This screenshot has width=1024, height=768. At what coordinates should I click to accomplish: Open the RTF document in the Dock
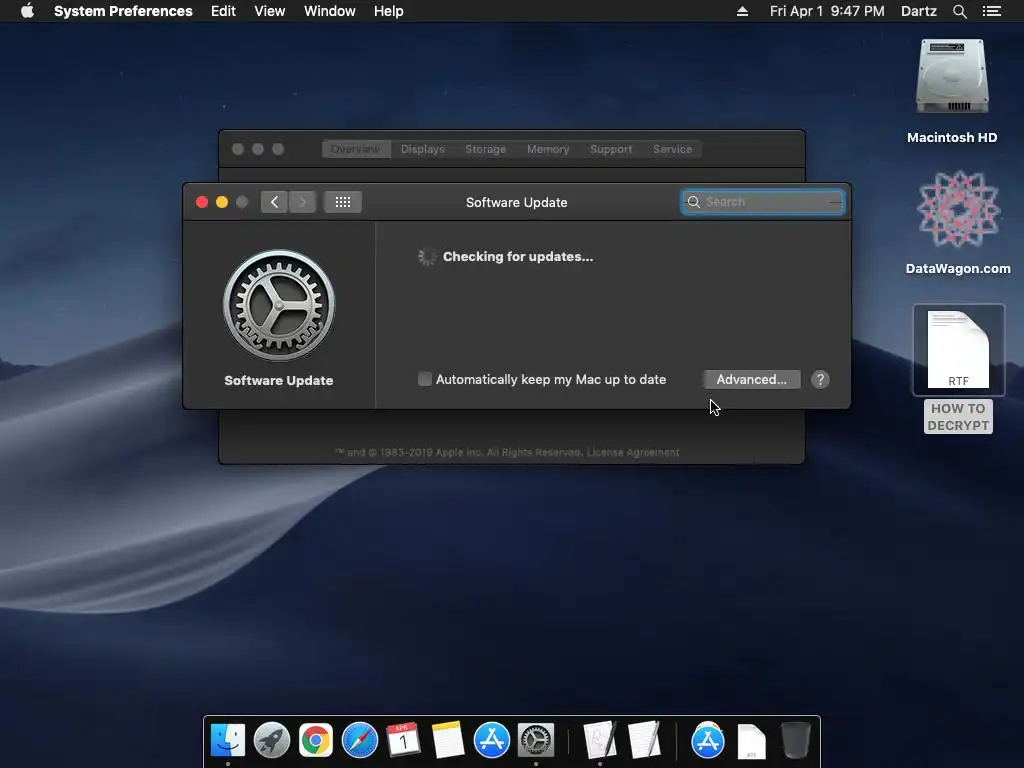(751, 741)
